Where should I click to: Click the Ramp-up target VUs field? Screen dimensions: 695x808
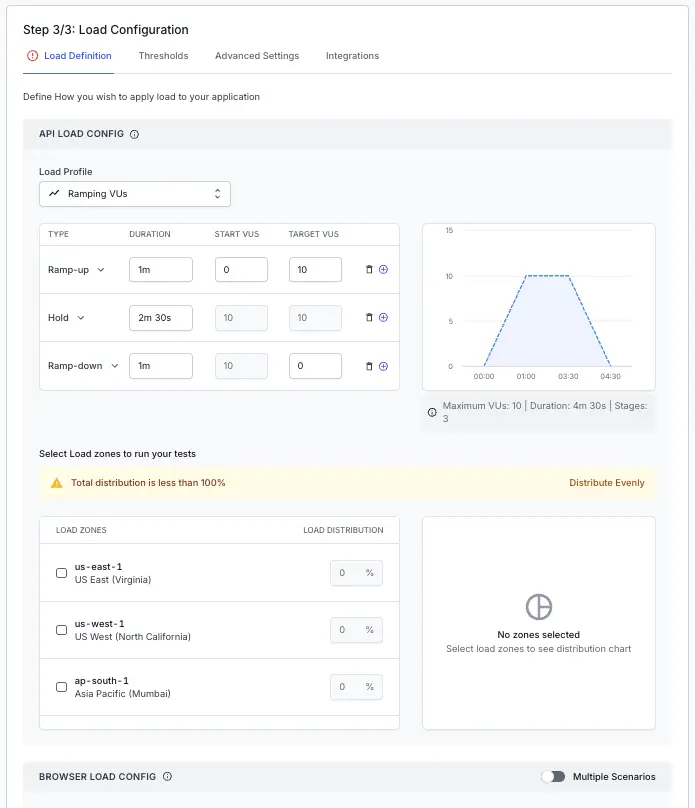(x=315, y=270)
